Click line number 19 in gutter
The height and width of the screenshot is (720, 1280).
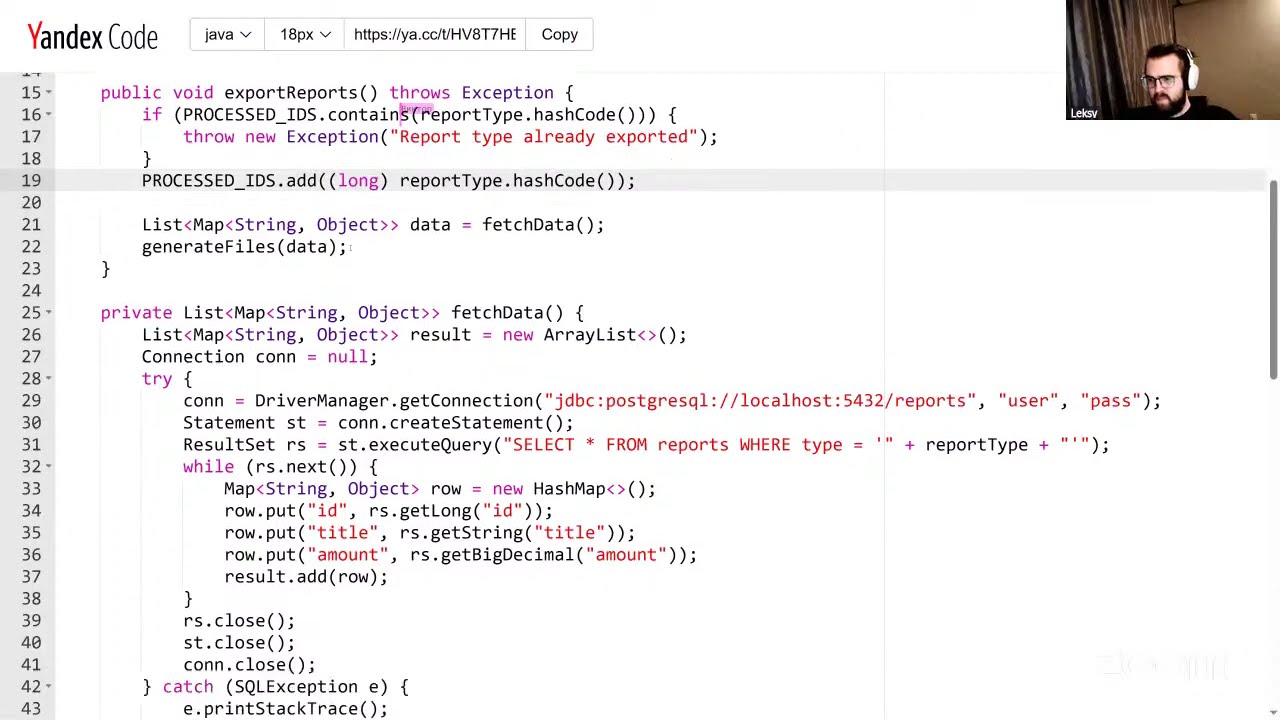coord(31,181)
